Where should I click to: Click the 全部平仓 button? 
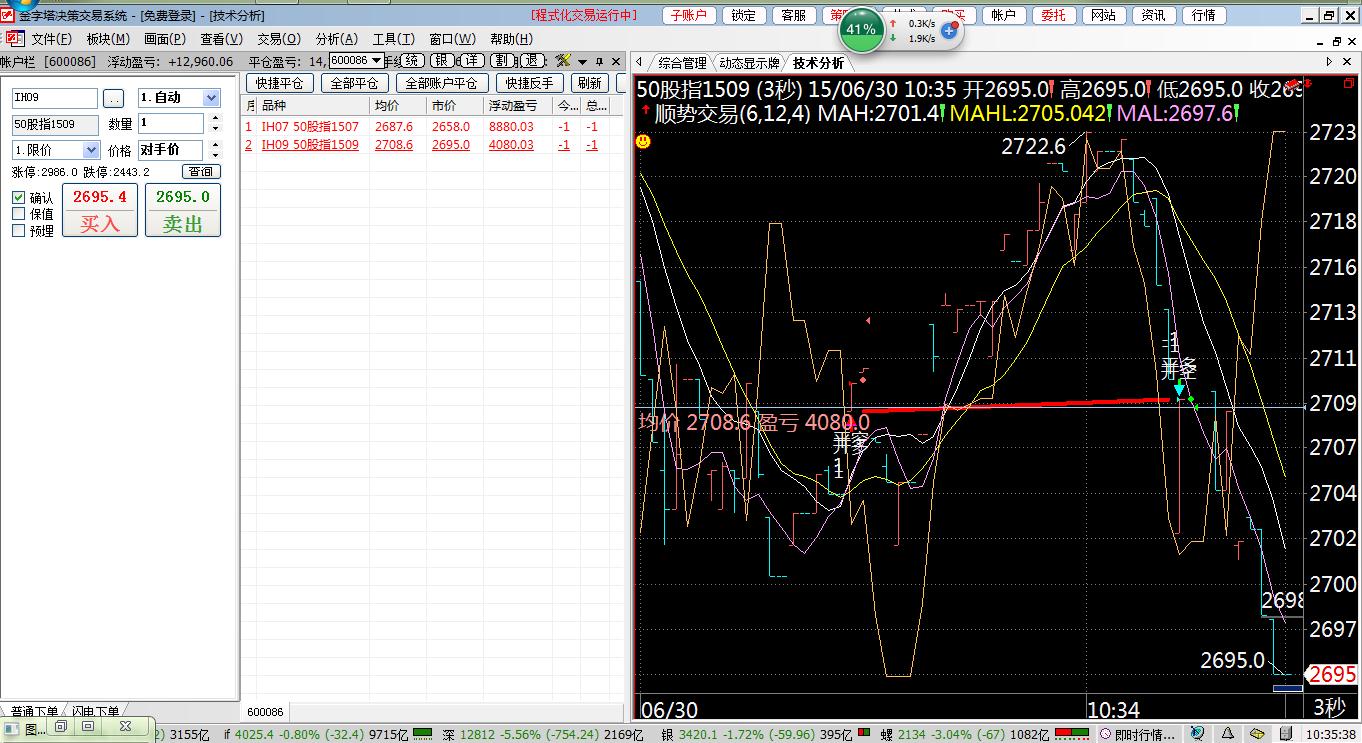pyautogui.click(x=354, y=83)
